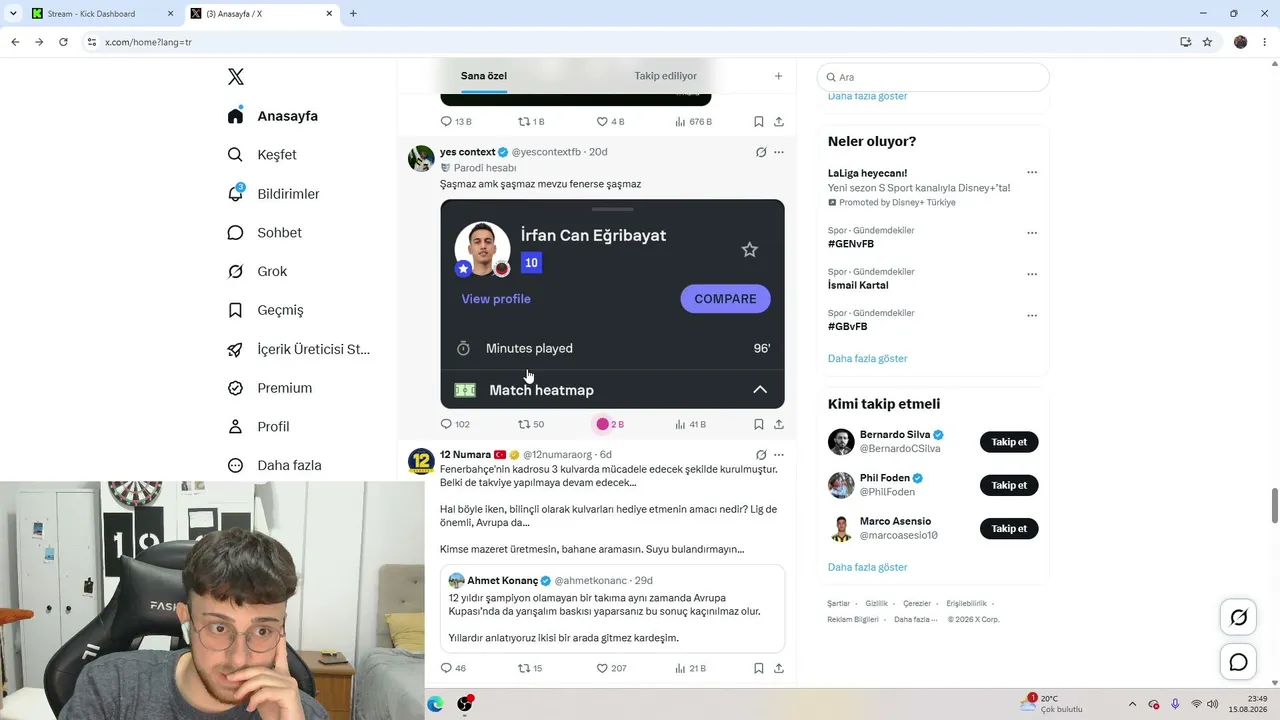The height and width of the screenshot is (720, 1280).
Task: Open Keşfet (Explore) in sidebar
Action: click(x=262, y=155)
